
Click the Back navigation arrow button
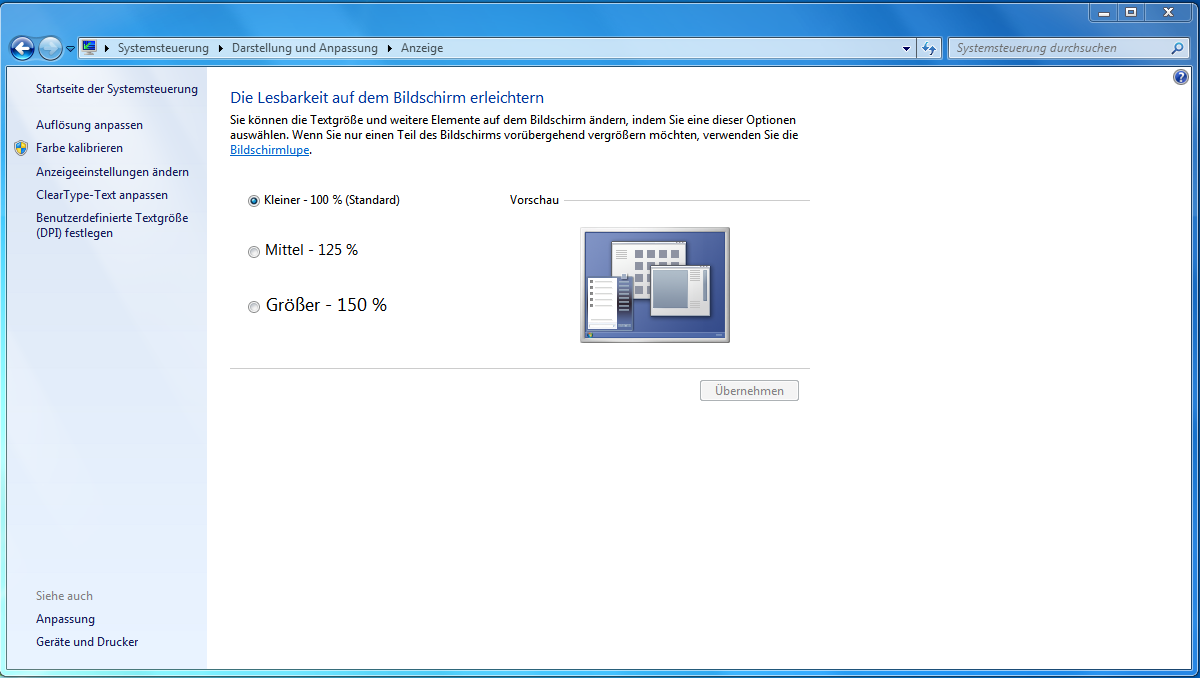click(x=22, y=48)
